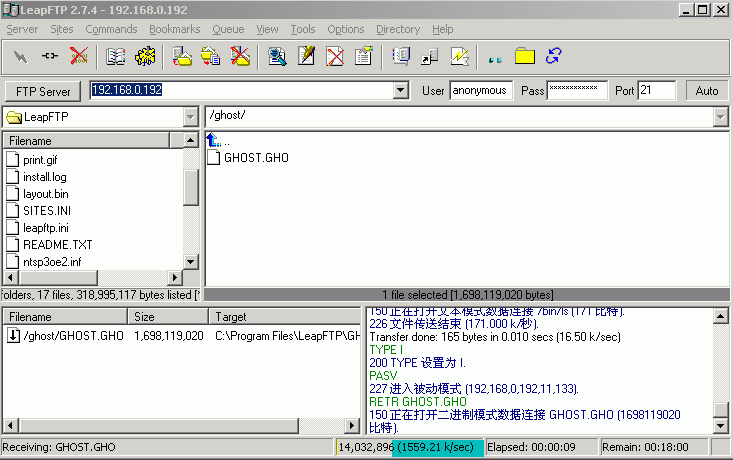Click the LeapFTP folder icon in local path box
The width and height of the screenshot is (733, 460).
coord(14,117)
